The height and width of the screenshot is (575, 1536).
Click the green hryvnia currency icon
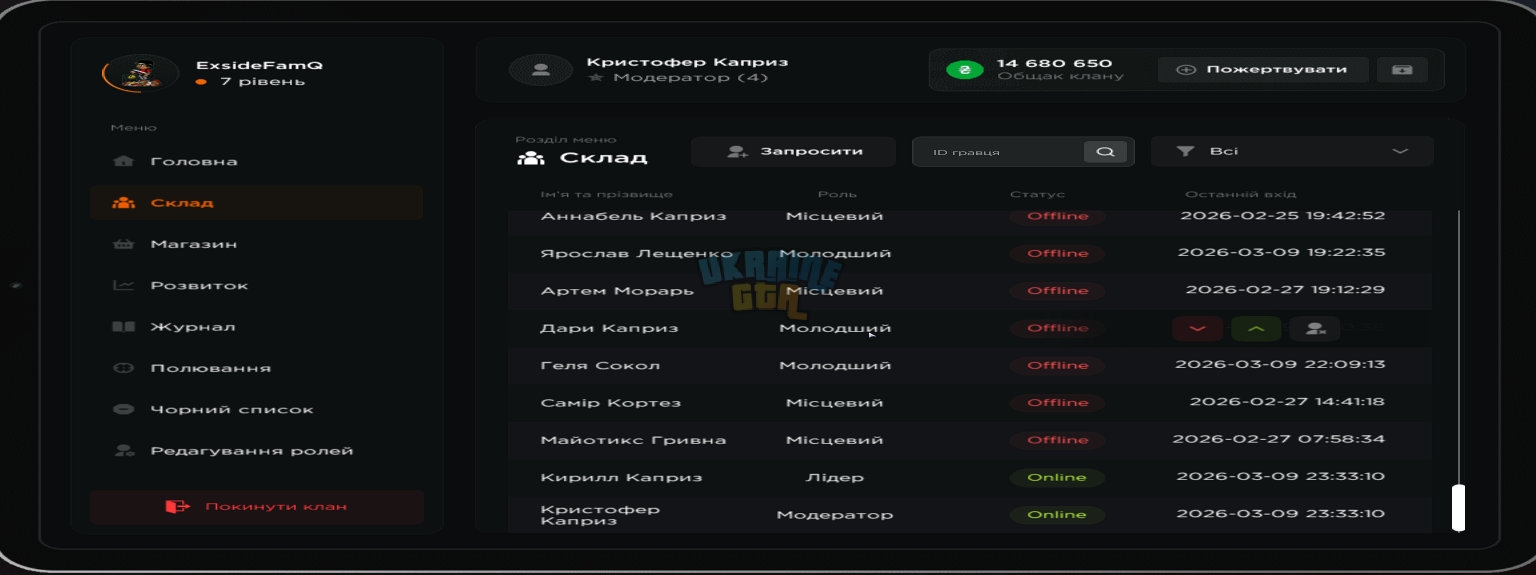[x=965, y=70]
